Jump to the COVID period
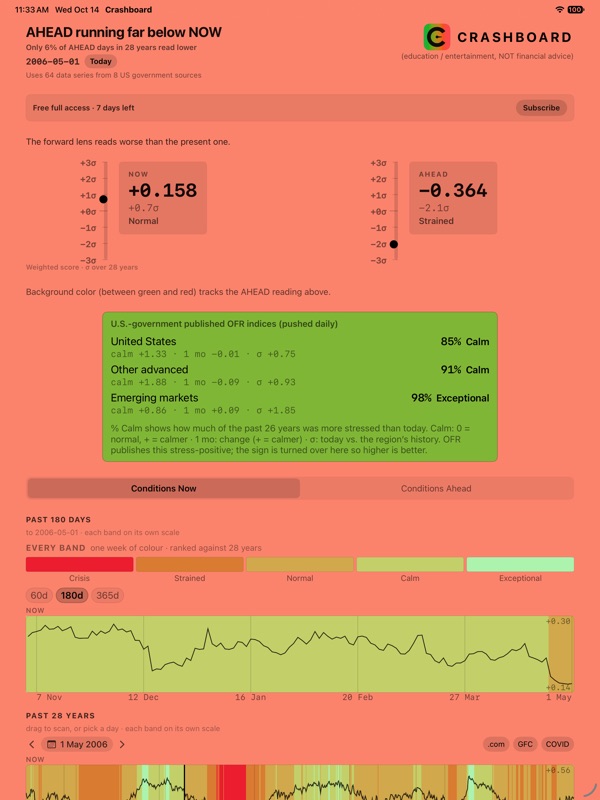 557,744
